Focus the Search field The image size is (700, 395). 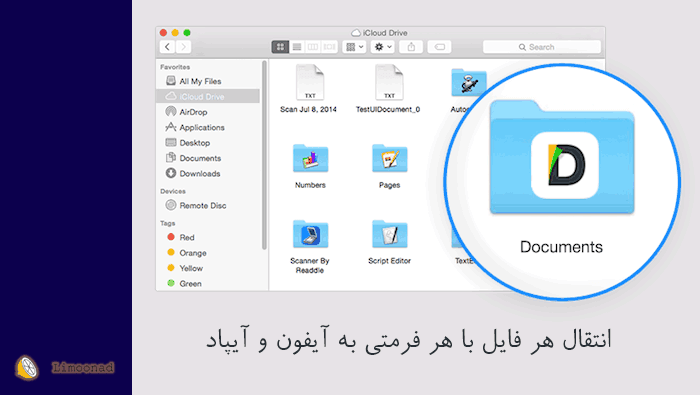click(x=542, y=47)
